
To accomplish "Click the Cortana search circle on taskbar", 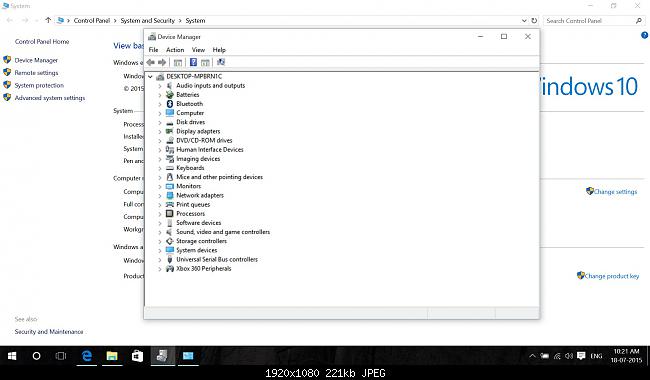I will [x=36, y=356].
